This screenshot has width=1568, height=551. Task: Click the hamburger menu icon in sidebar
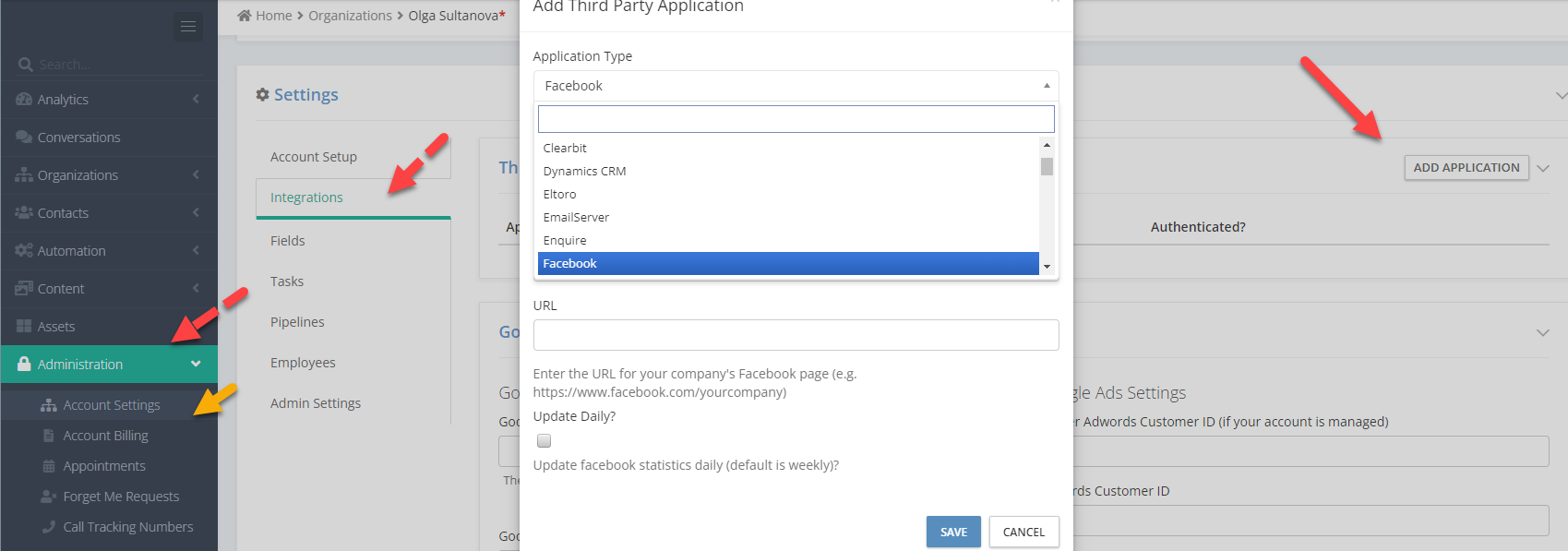188,27
